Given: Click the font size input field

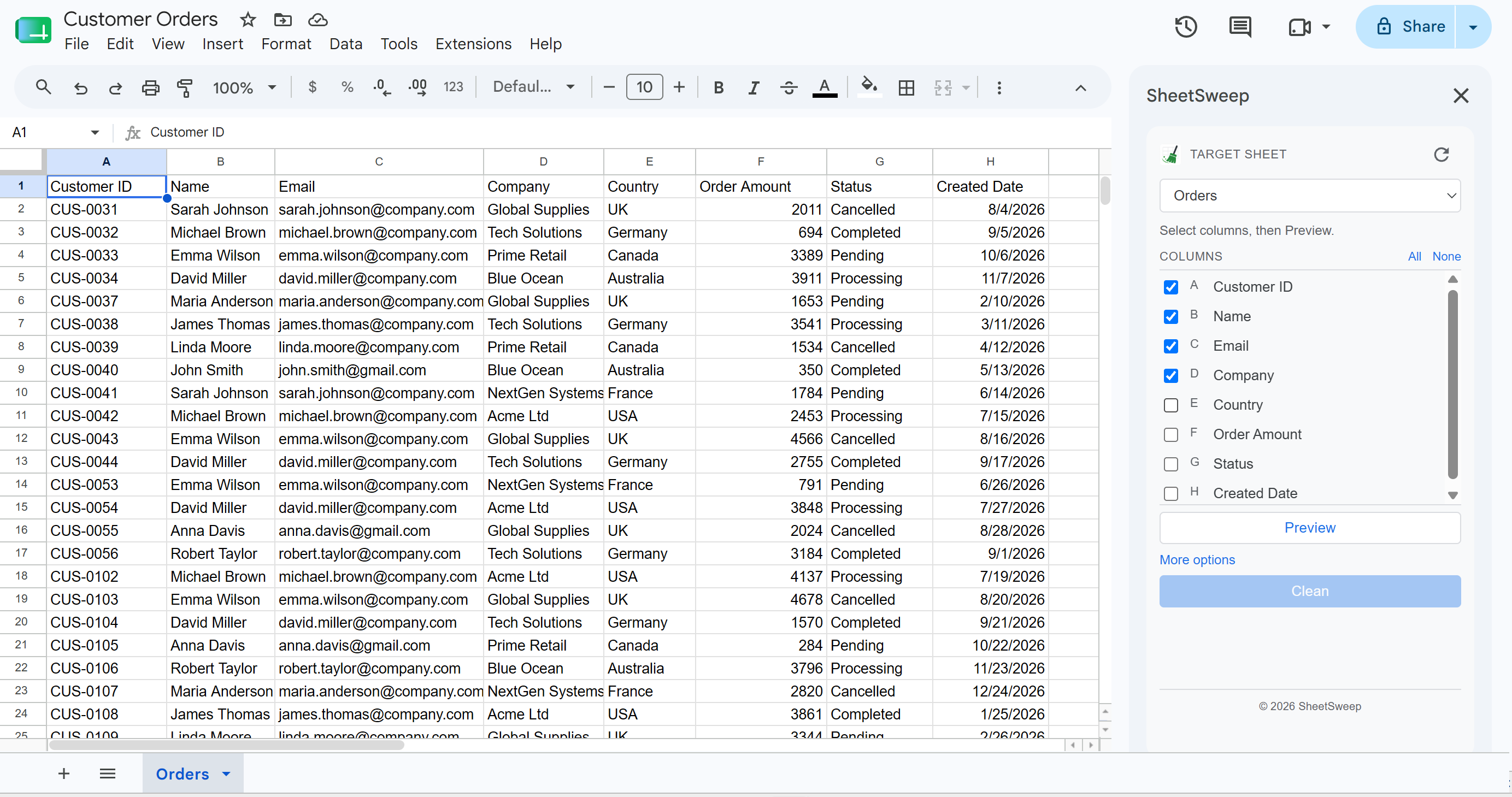Looking at the screenshot, I should (644, 87).
